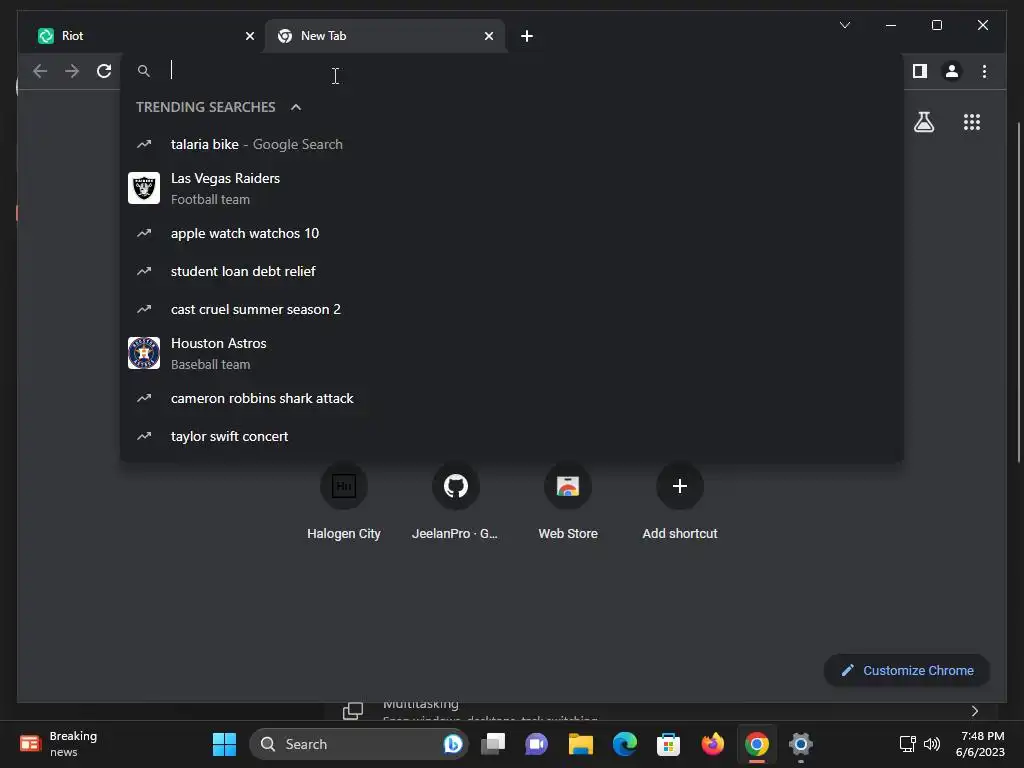Image resolution: width=1024 pixels, height=768 pixels.
Task: Open the JeelanPro GitHub shortcut
Action: pyautogui.click(x=455, y=502)
